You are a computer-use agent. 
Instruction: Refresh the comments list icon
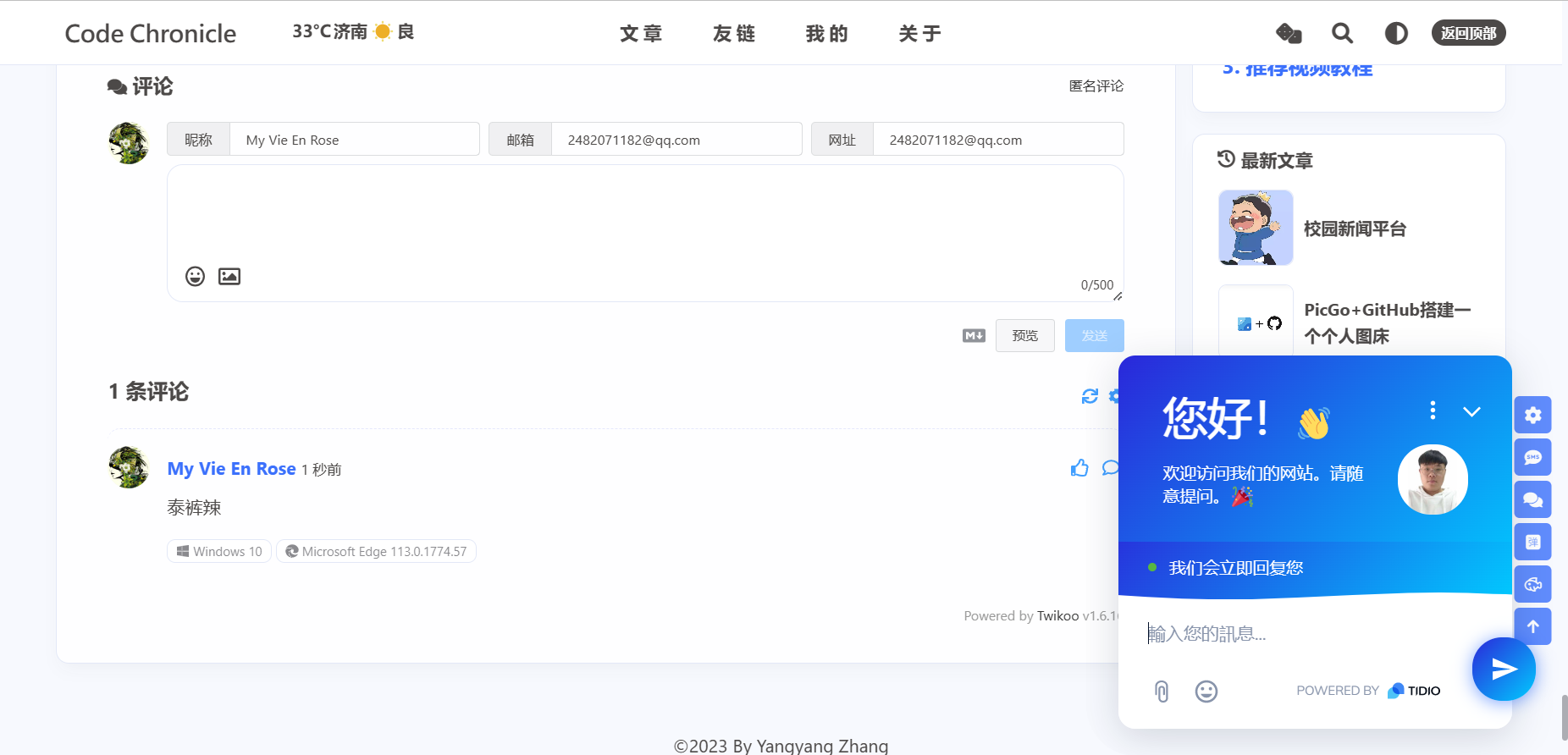1090,396
